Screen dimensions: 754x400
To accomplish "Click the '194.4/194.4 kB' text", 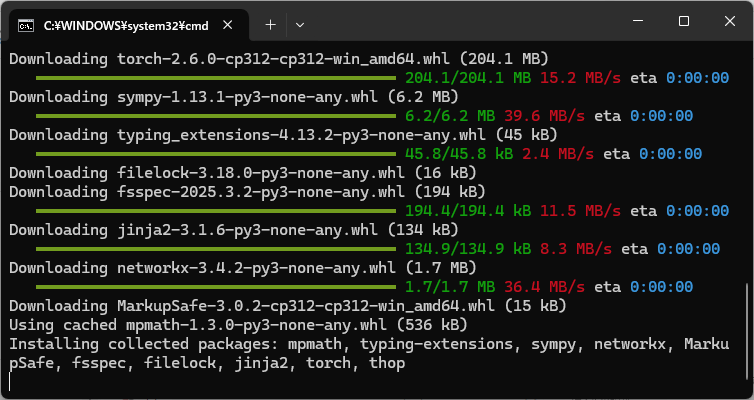I will [x=468, y=211].
